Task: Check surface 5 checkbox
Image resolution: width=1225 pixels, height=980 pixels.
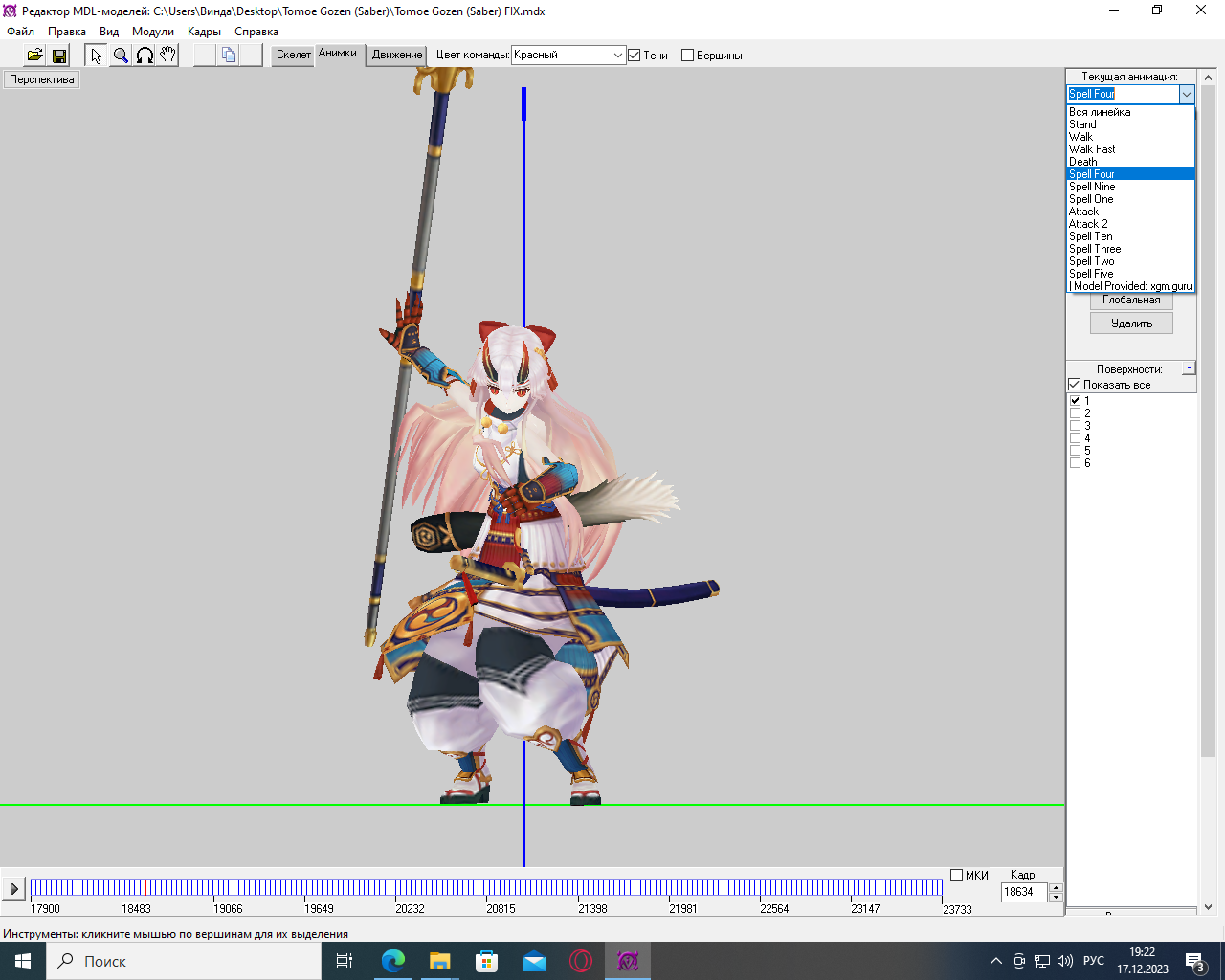Action: 1075,451
